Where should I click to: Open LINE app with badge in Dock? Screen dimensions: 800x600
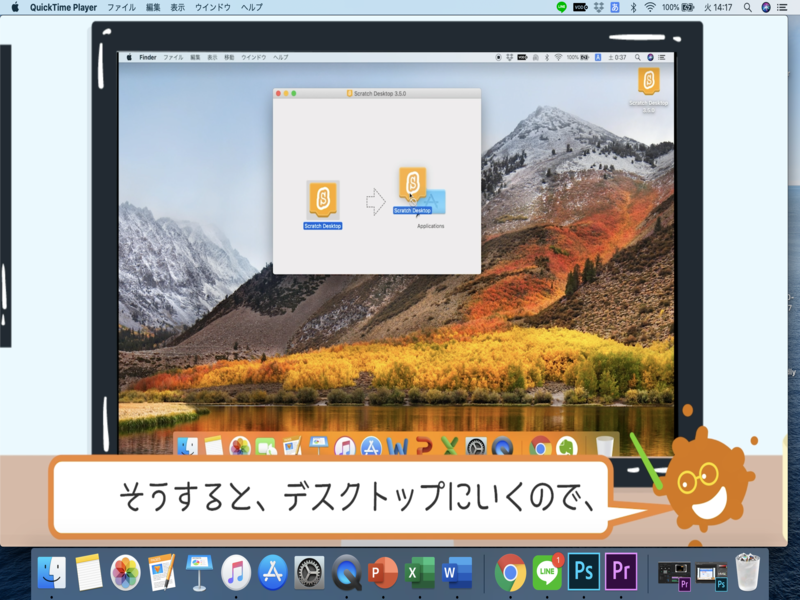click(x=547, y=572)
